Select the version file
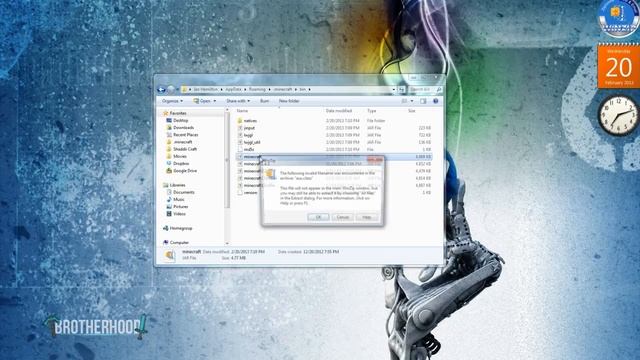The height and width of the screenshot is (360, 640). tap(248, 193)
